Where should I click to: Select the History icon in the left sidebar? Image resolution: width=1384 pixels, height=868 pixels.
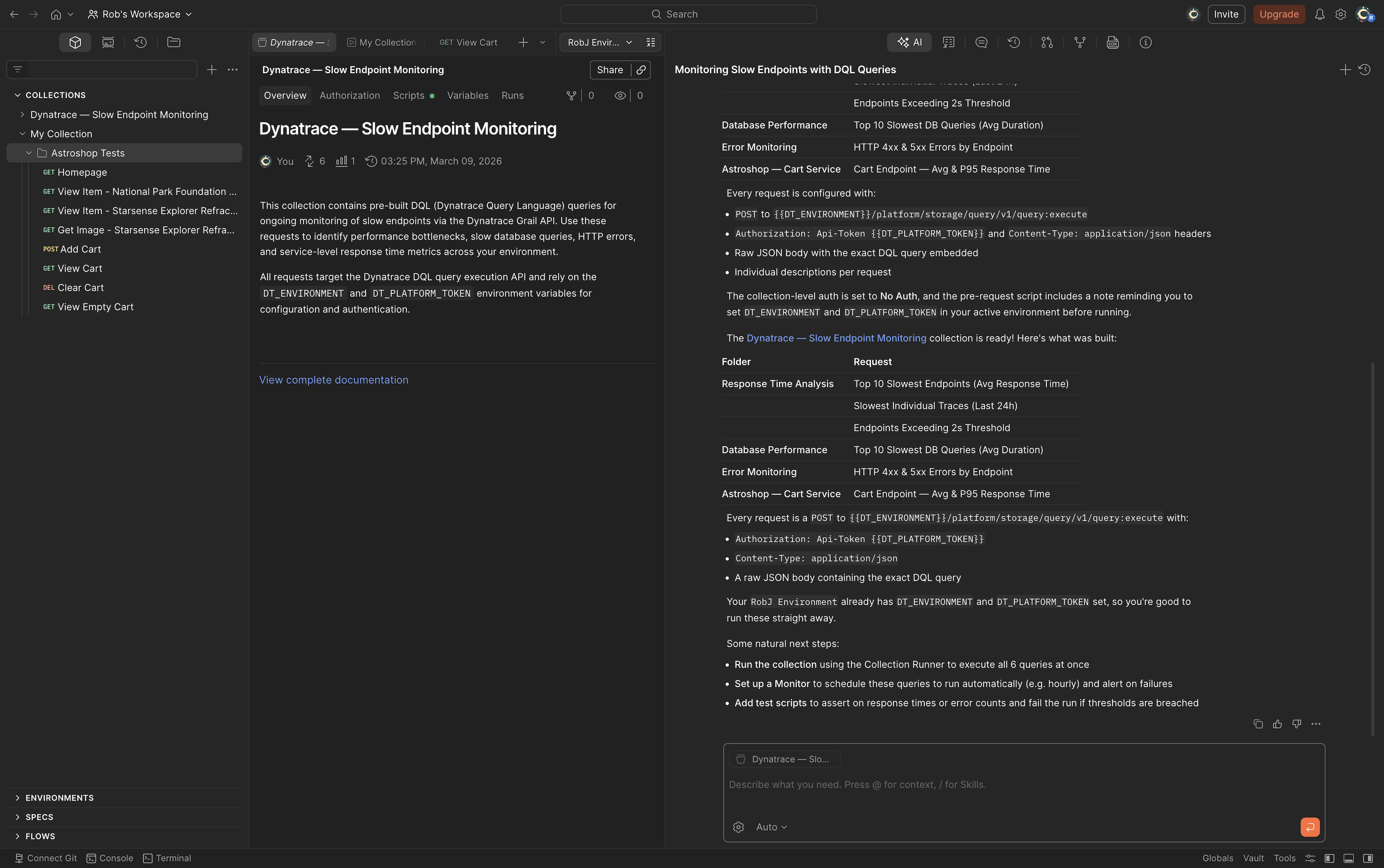click(x=141, y=42)
